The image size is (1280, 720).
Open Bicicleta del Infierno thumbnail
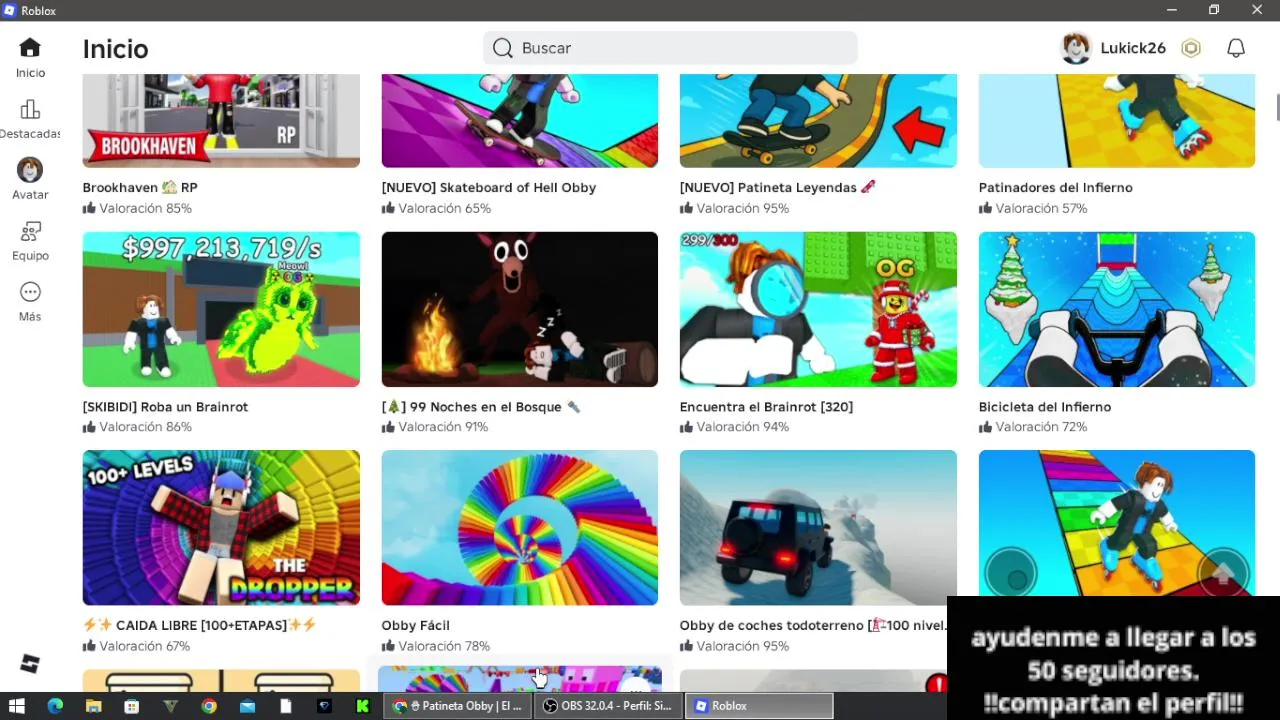1117,309
